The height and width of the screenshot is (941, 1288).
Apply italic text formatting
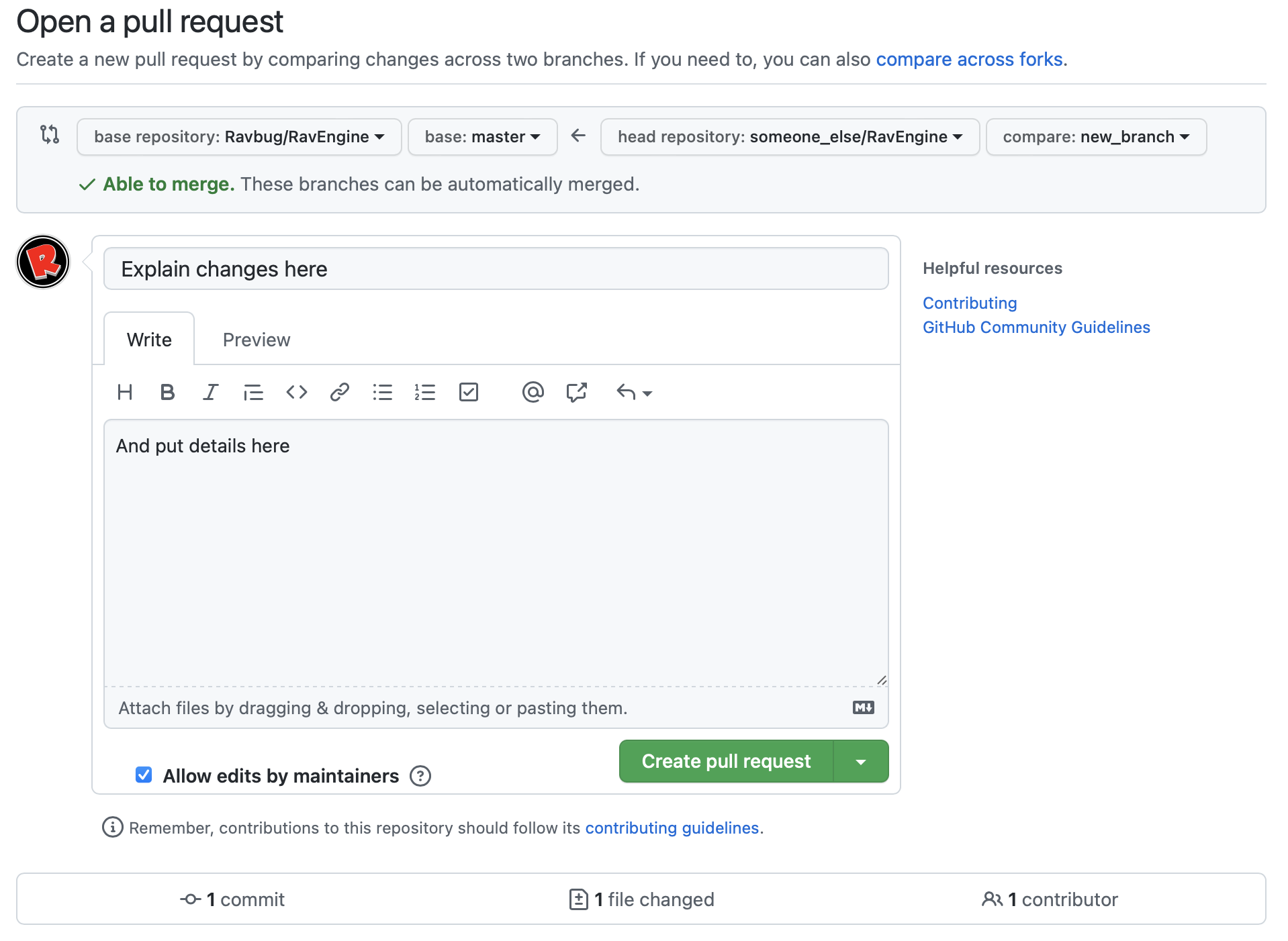point(210,392)
